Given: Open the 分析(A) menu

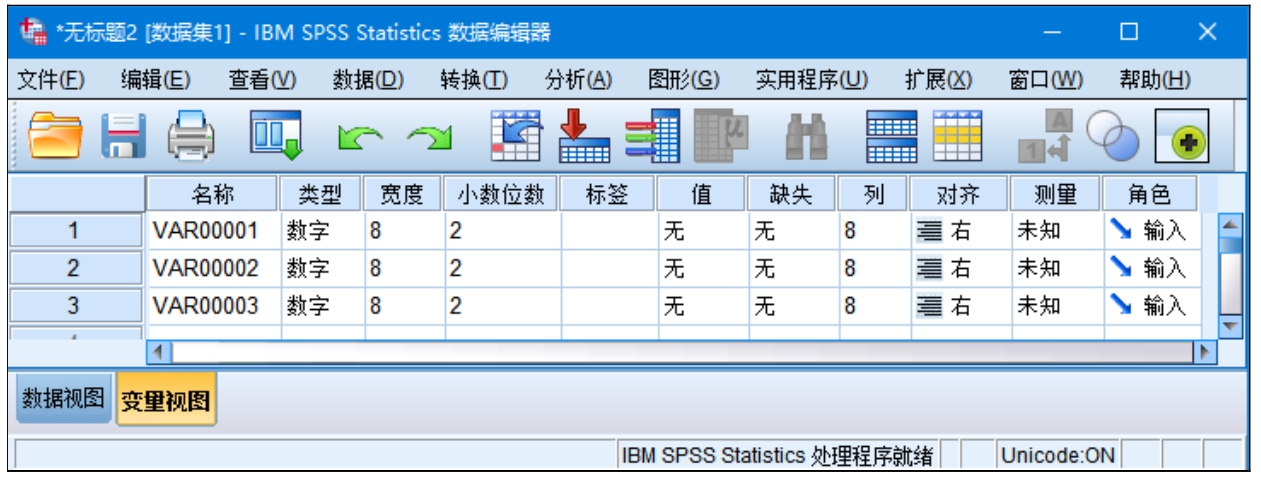Looking at the screenshot, I should coord(579,80).
